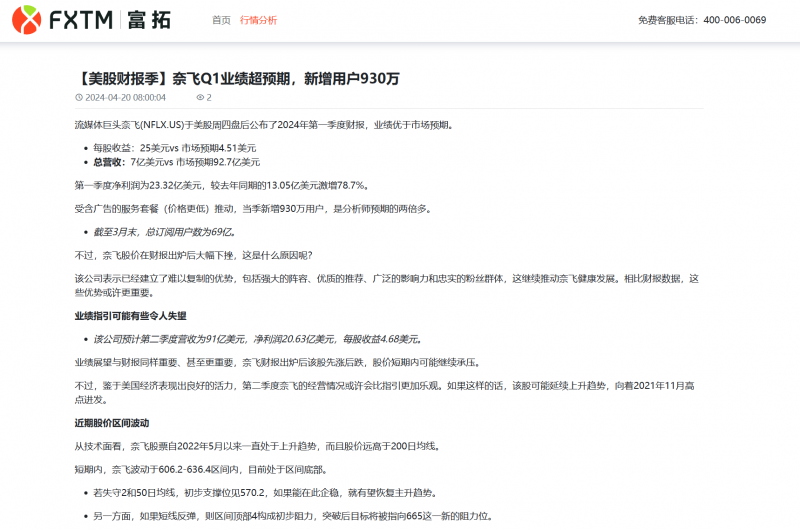Open the 首页 home menu item
This screenshot has height=530, width=800.
221,20
